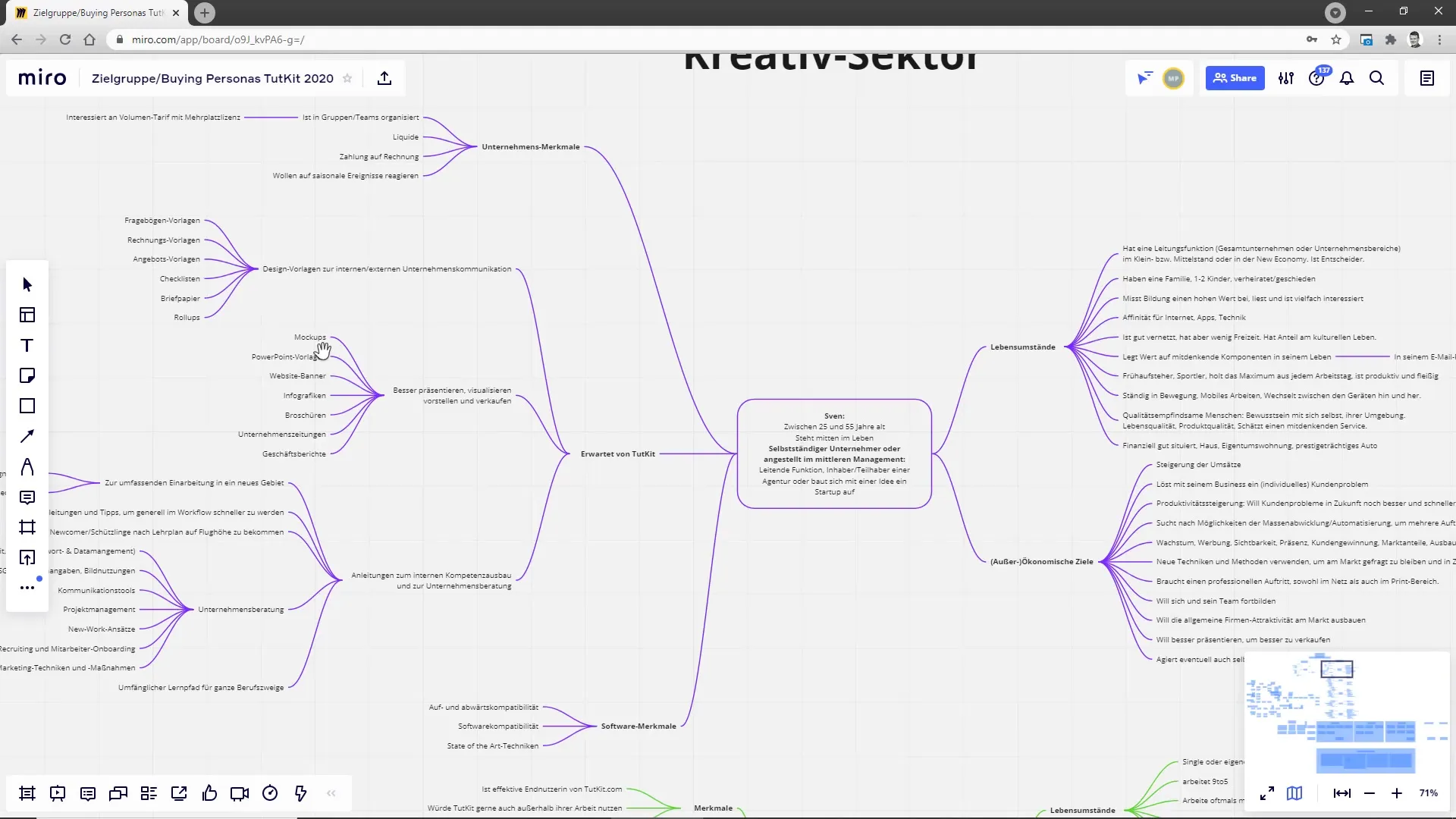Start presentation mode
This screenshot has height=819, width=1456.
pos(58,793)
